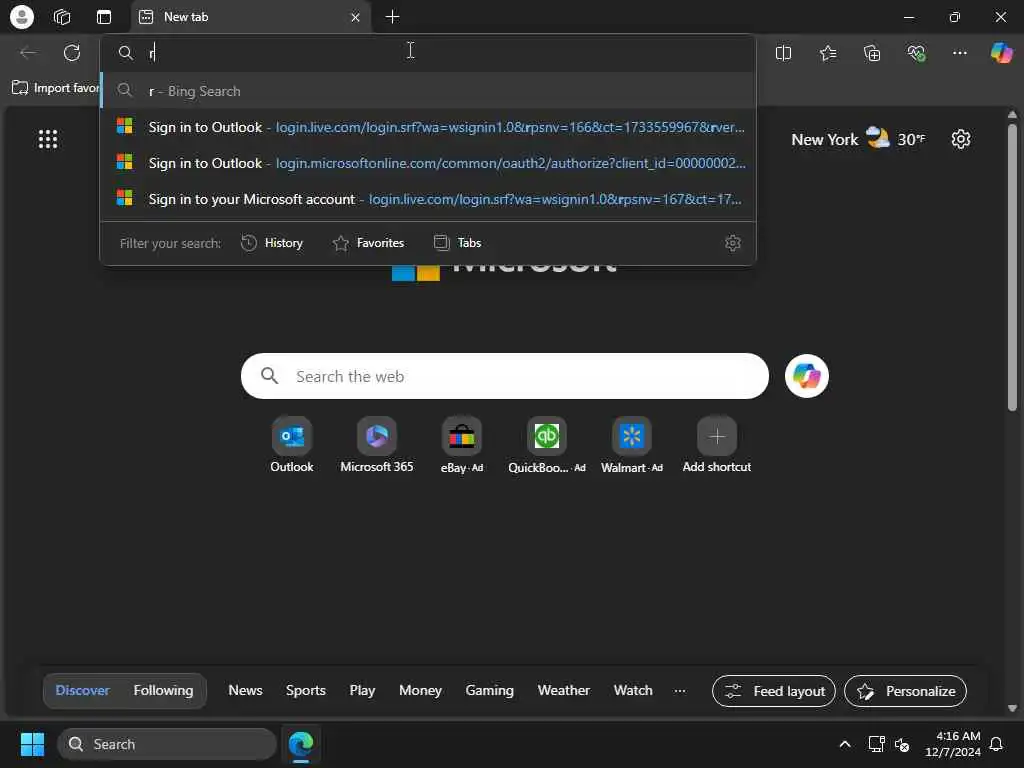Open the News feed category

(245, 690)
